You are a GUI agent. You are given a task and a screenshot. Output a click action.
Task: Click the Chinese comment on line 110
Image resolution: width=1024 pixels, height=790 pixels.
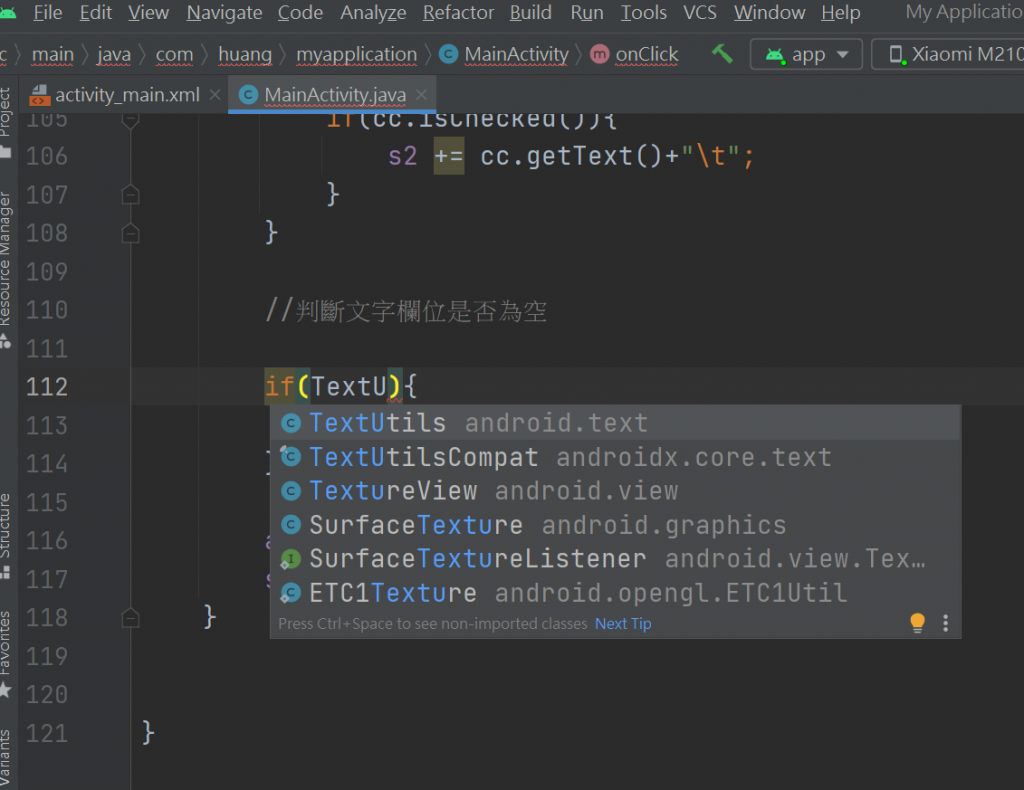coord(406,311)
